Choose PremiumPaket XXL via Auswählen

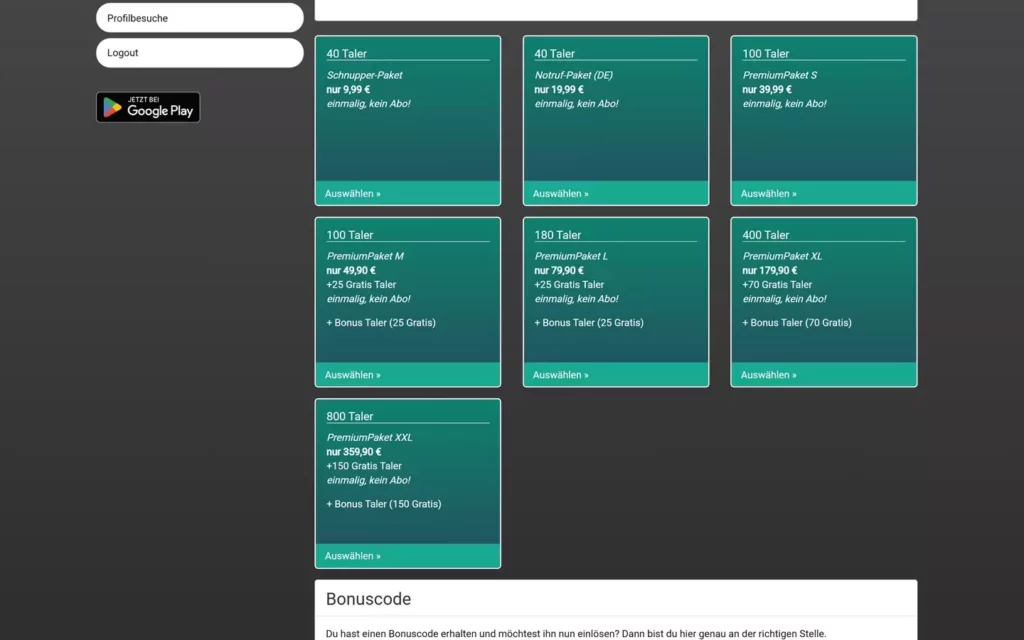pyautogui.click(x=352, y=555)
